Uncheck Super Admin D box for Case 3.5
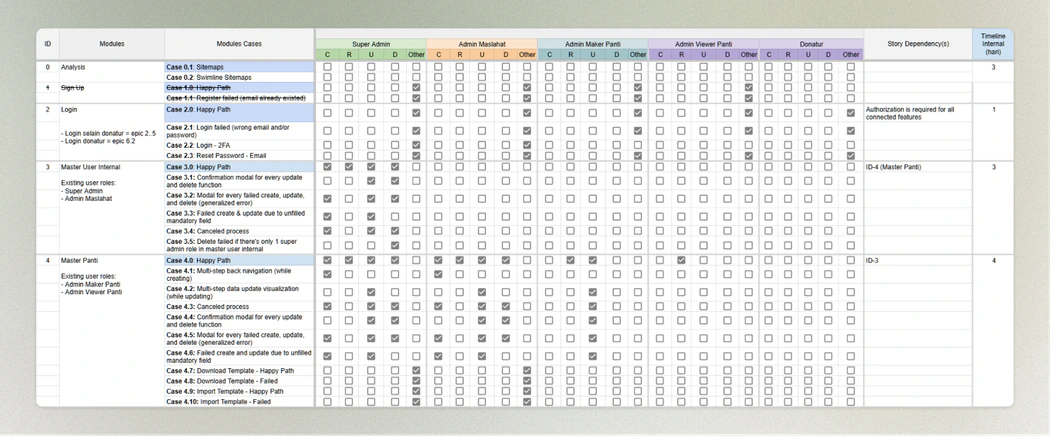Image resolution: width=1050 pixels, height=436 pixels. (394, 245)
